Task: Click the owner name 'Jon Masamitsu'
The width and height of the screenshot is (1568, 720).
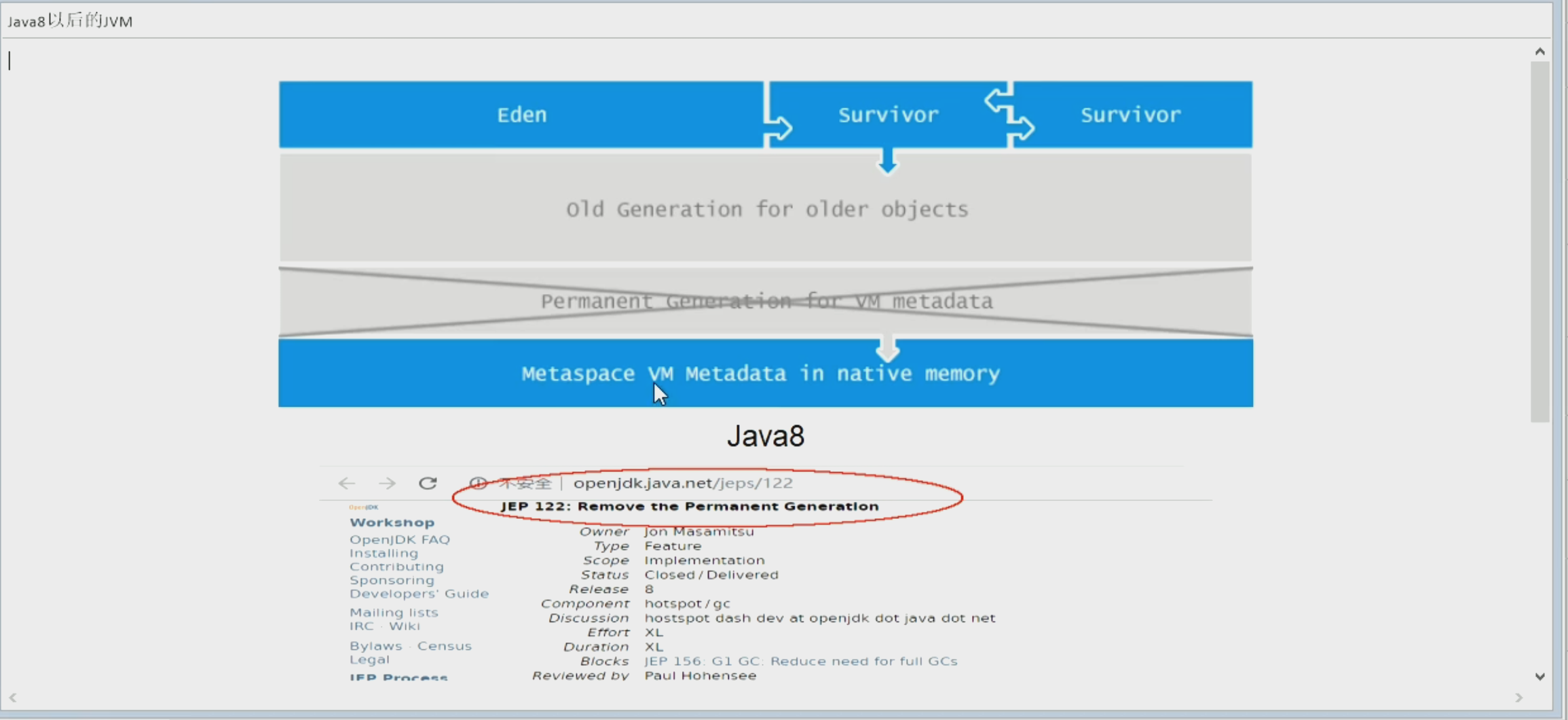Action: tap(699, 531)
